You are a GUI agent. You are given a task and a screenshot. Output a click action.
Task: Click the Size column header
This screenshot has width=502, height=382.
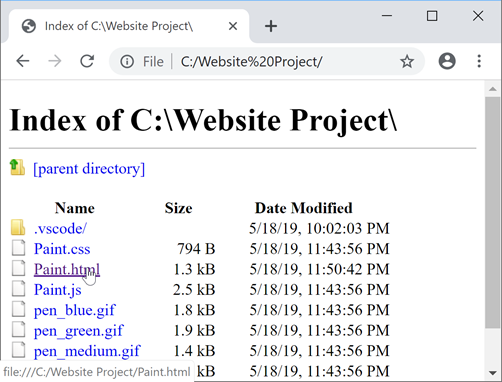(x=178, y=208)
